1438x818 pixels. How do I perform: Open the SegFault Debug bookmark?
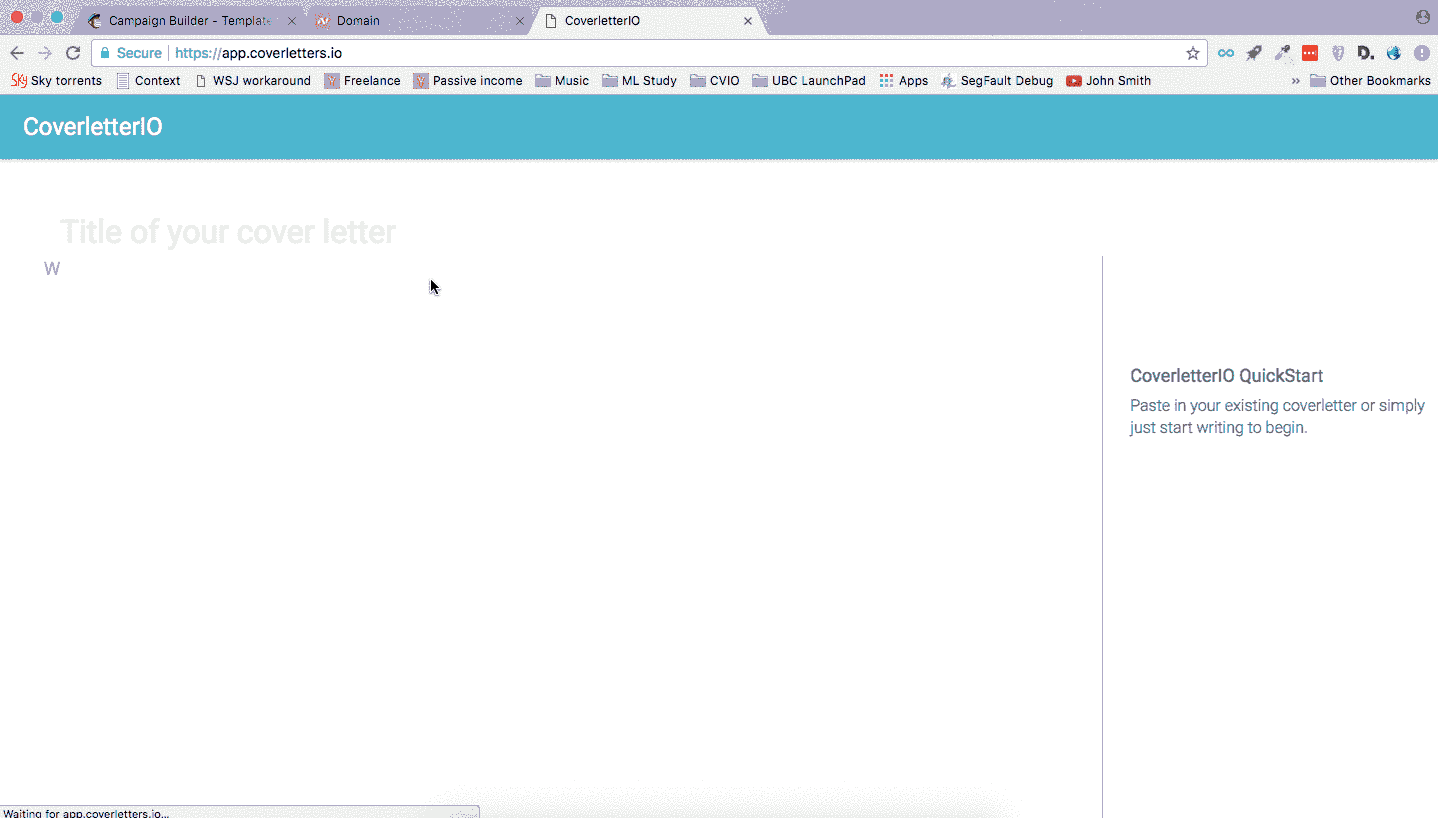click(x=997, y=81)
